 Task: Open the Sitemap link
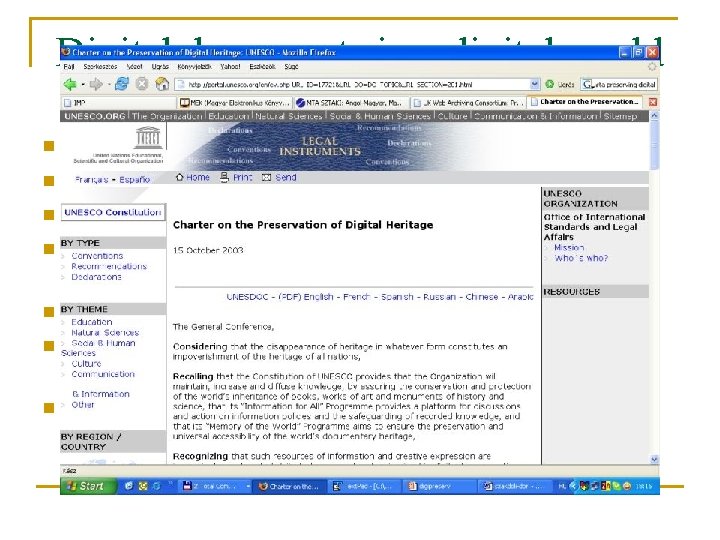coord(620,116)
